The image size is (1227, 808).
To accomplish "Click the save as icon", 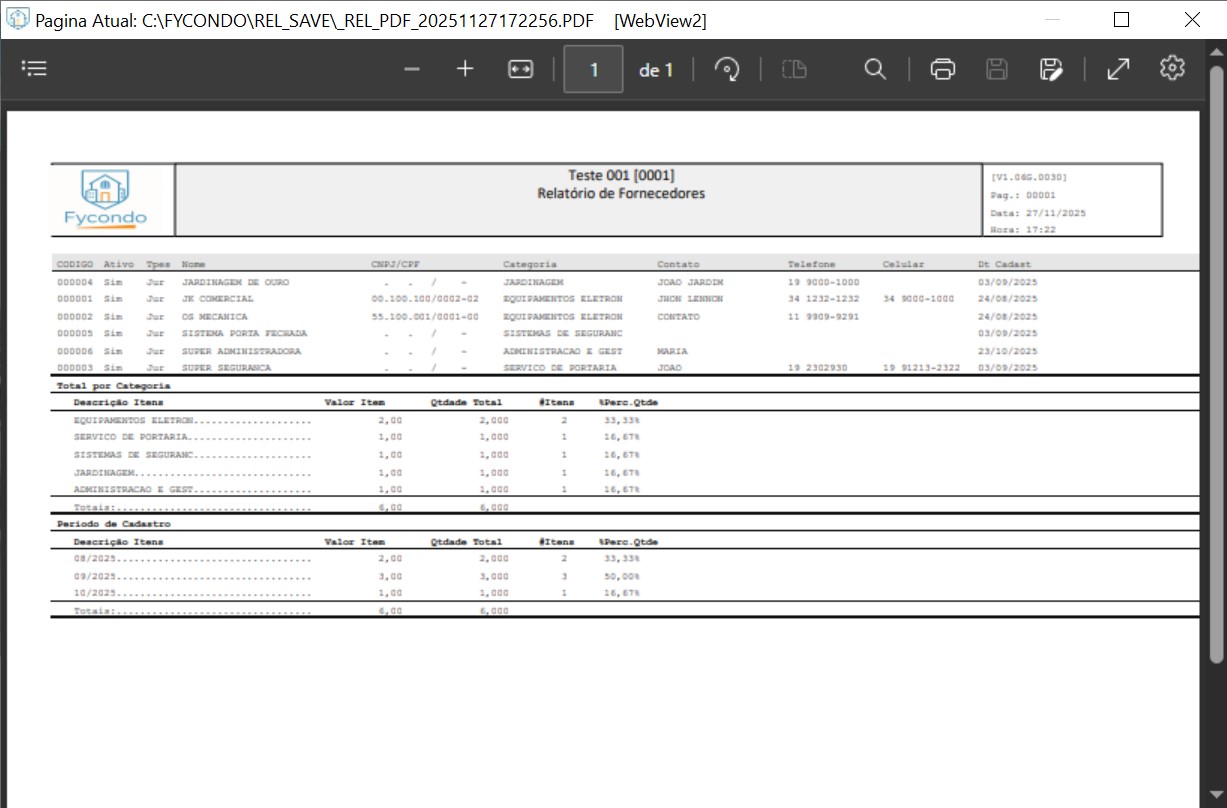I will 1050,69.
